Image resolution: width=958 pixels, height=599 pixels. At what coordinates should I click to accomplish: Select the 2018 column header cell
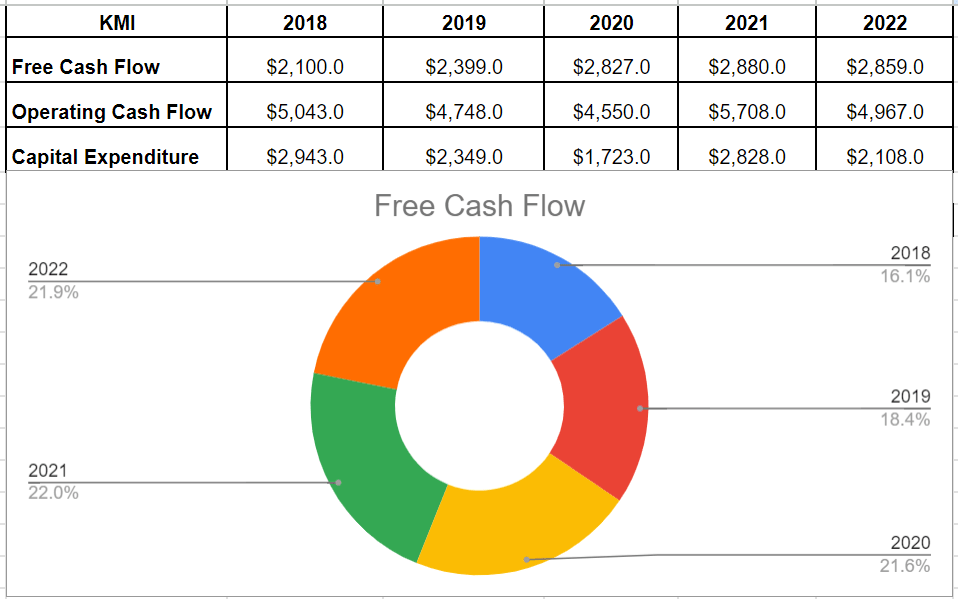tap(305, 21)
